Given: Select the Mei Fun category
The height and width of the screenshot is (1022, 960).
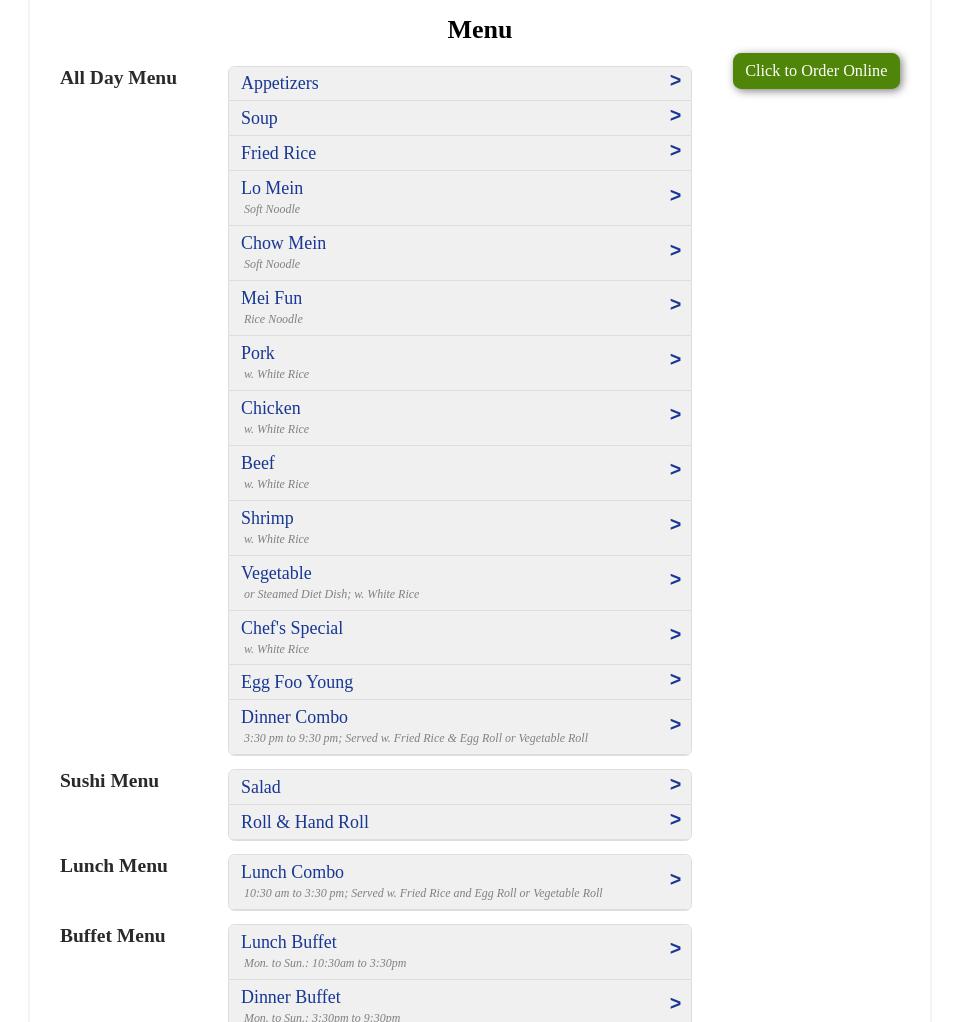Looking at the screenshot, I should pos(271,298).
